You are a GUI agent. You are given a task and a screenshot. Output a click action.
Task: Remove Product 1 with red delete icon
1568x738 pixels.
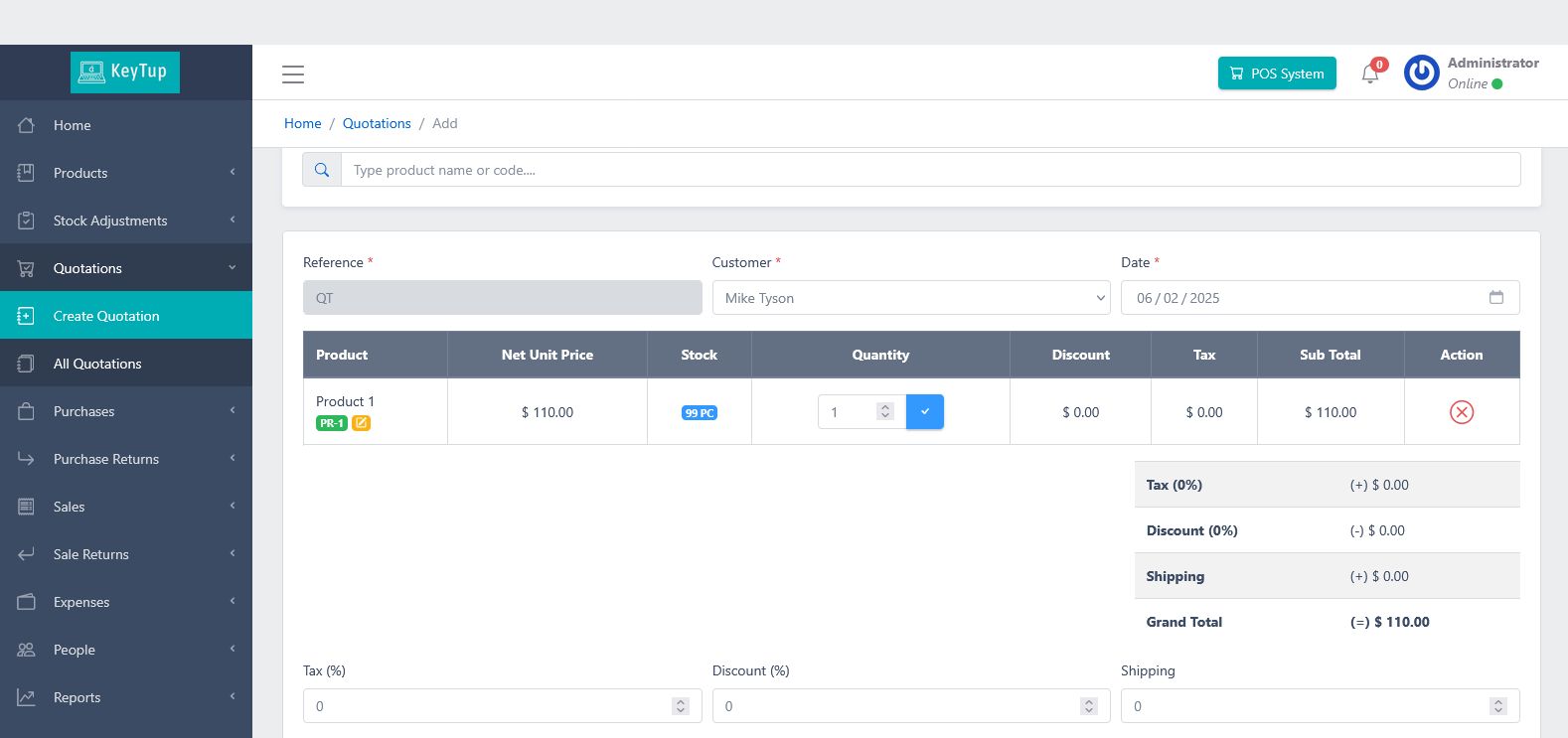pyautogui.click(x=1461, y=412)
